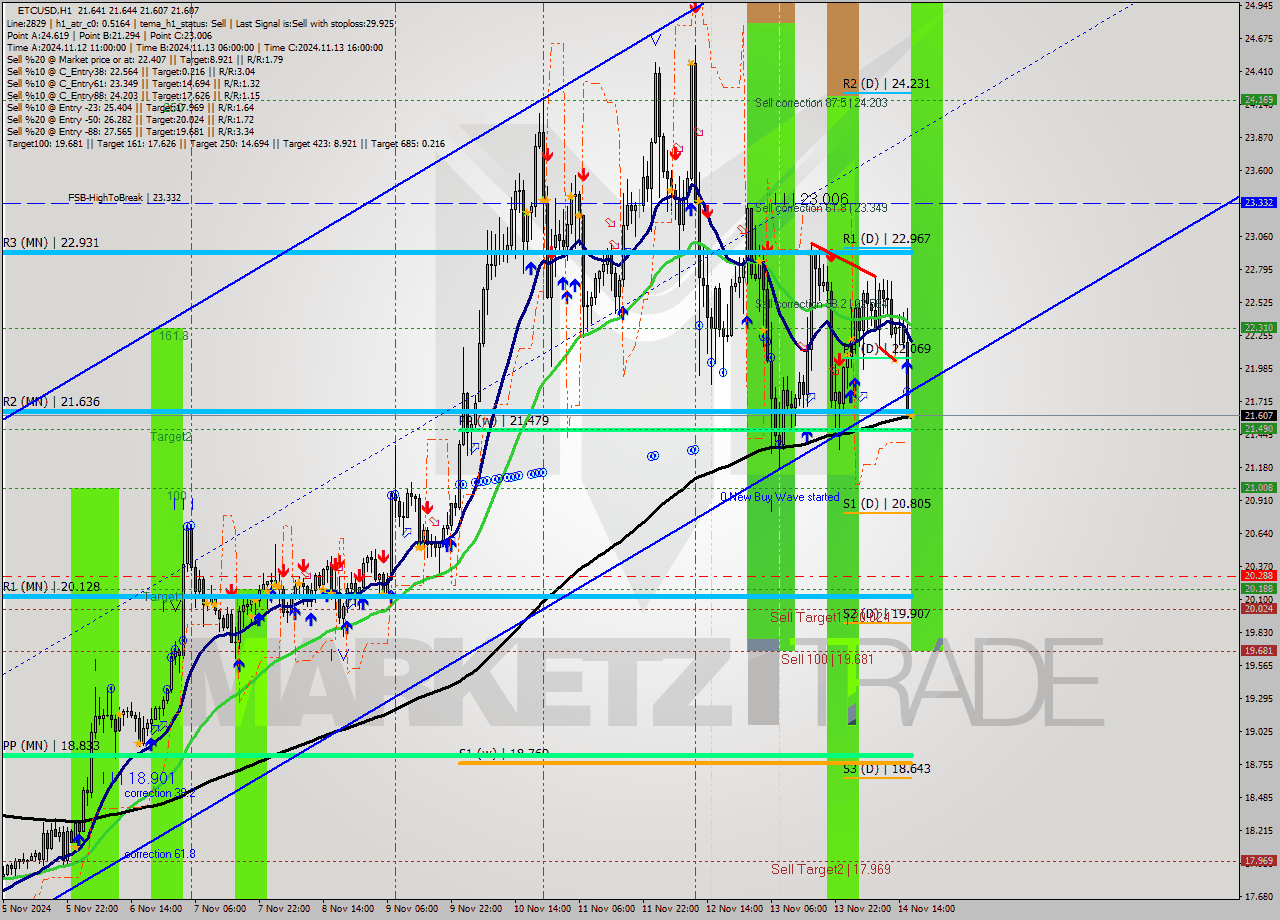The width and height of the screenshot is (1280, 920).
Task: Click the blue 23.332 price tag on axis
Action: (1258, 203)
